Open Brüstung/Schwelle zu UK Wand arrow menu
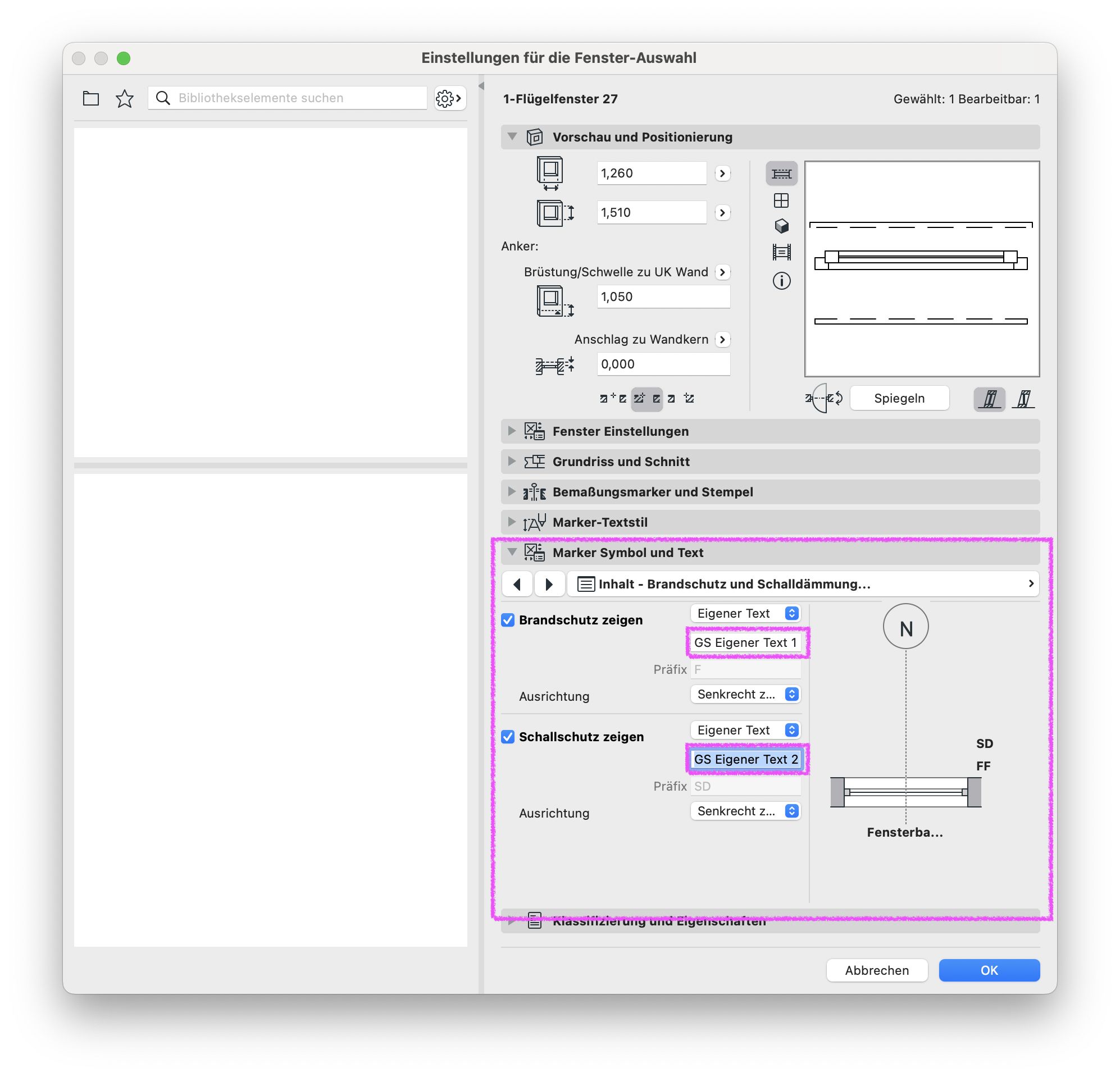The image size is (1120, 1077). tap(723, 272)
